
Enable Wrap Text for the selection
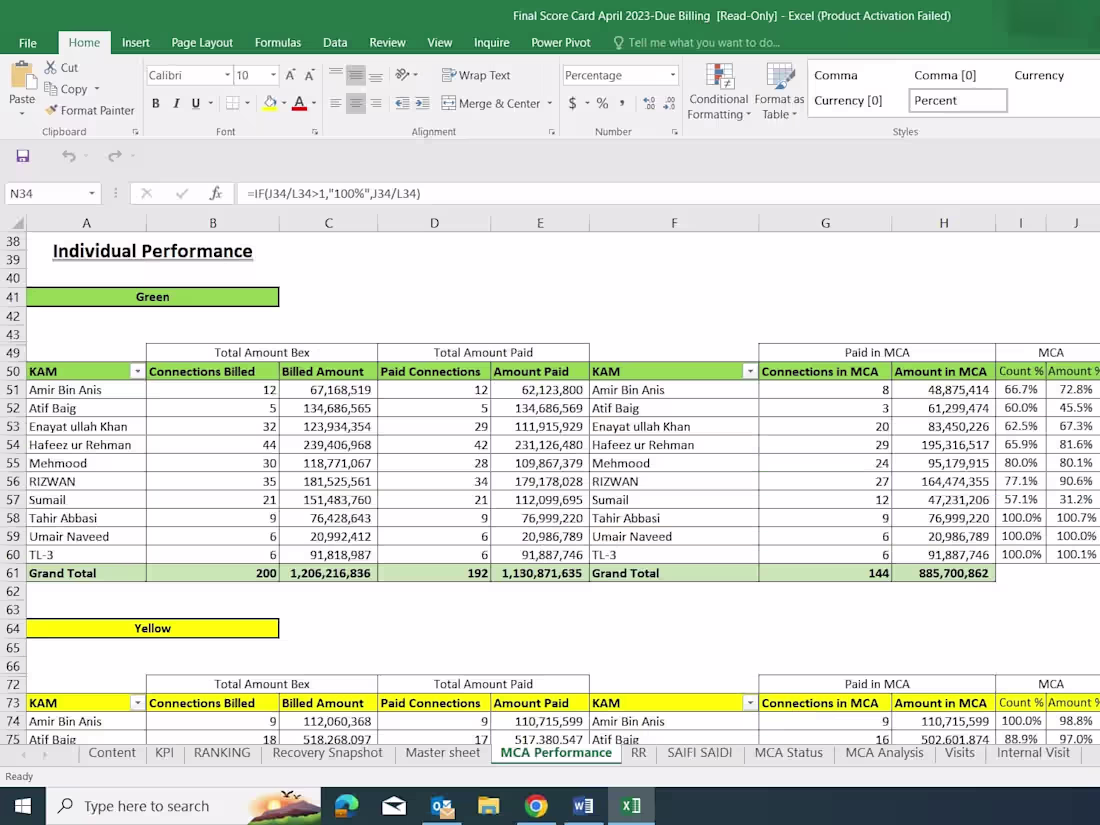click(x=476, y=74)
